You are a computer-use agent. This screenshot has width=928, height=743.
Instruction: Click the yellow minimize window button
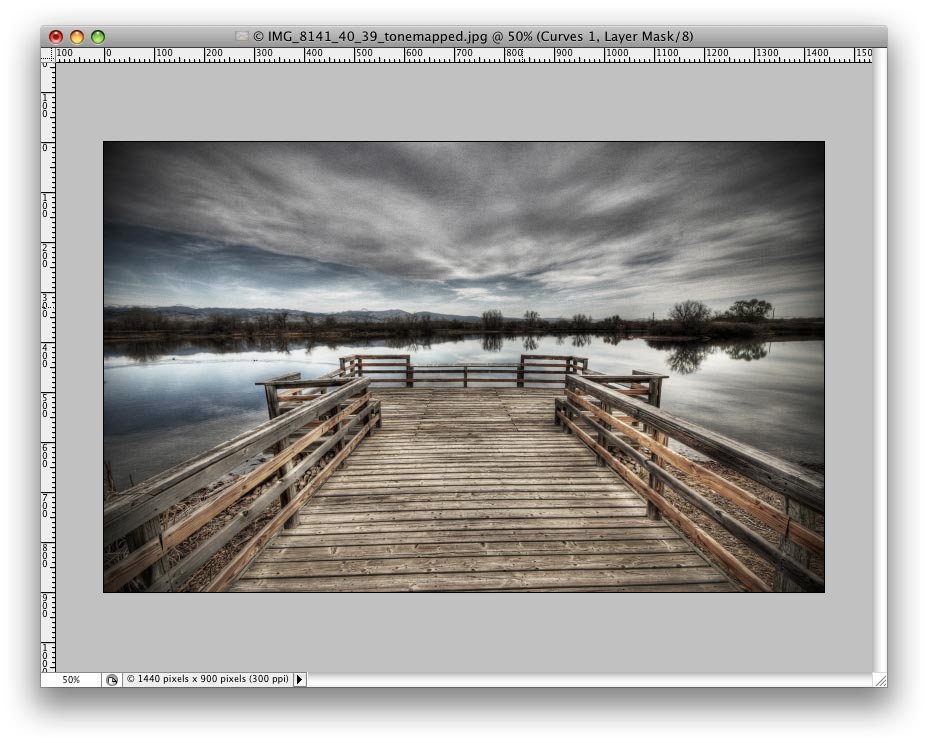click(77, 37)
